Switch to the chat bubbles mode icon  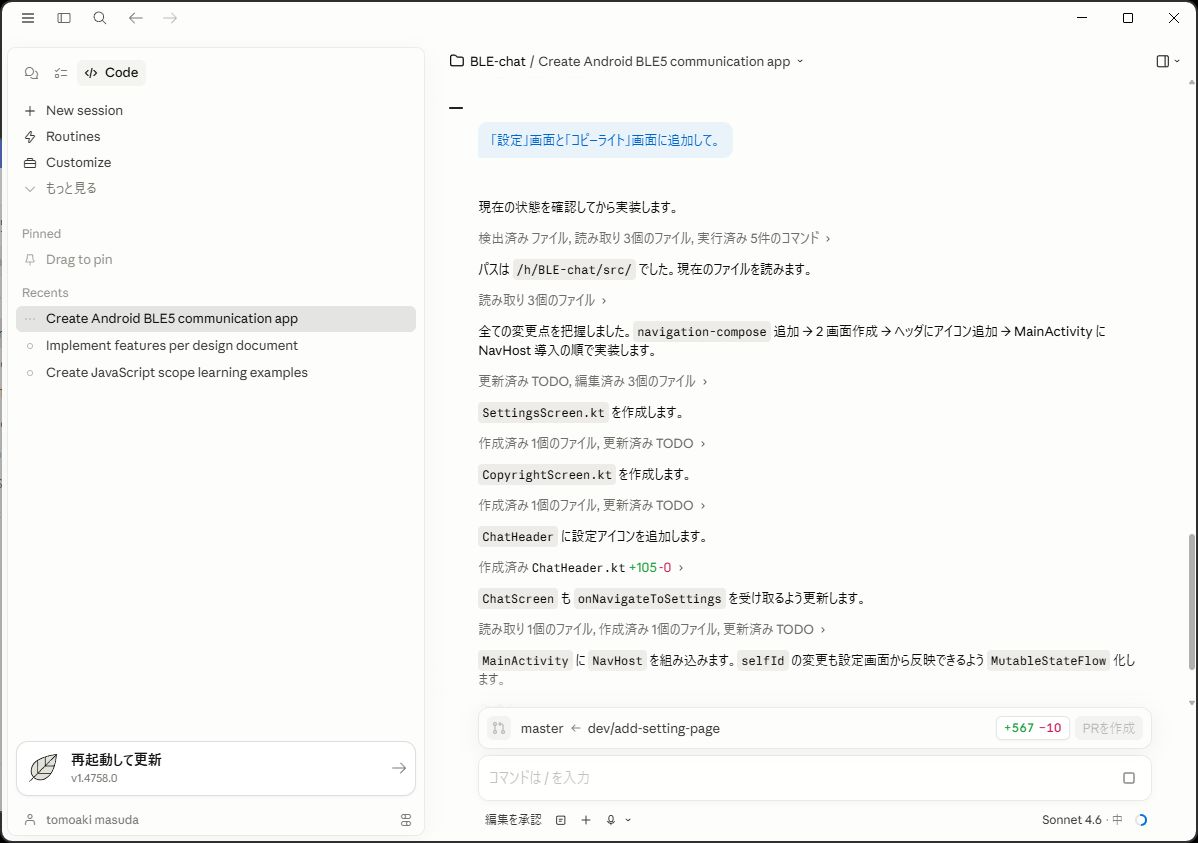tap(31, 73)
